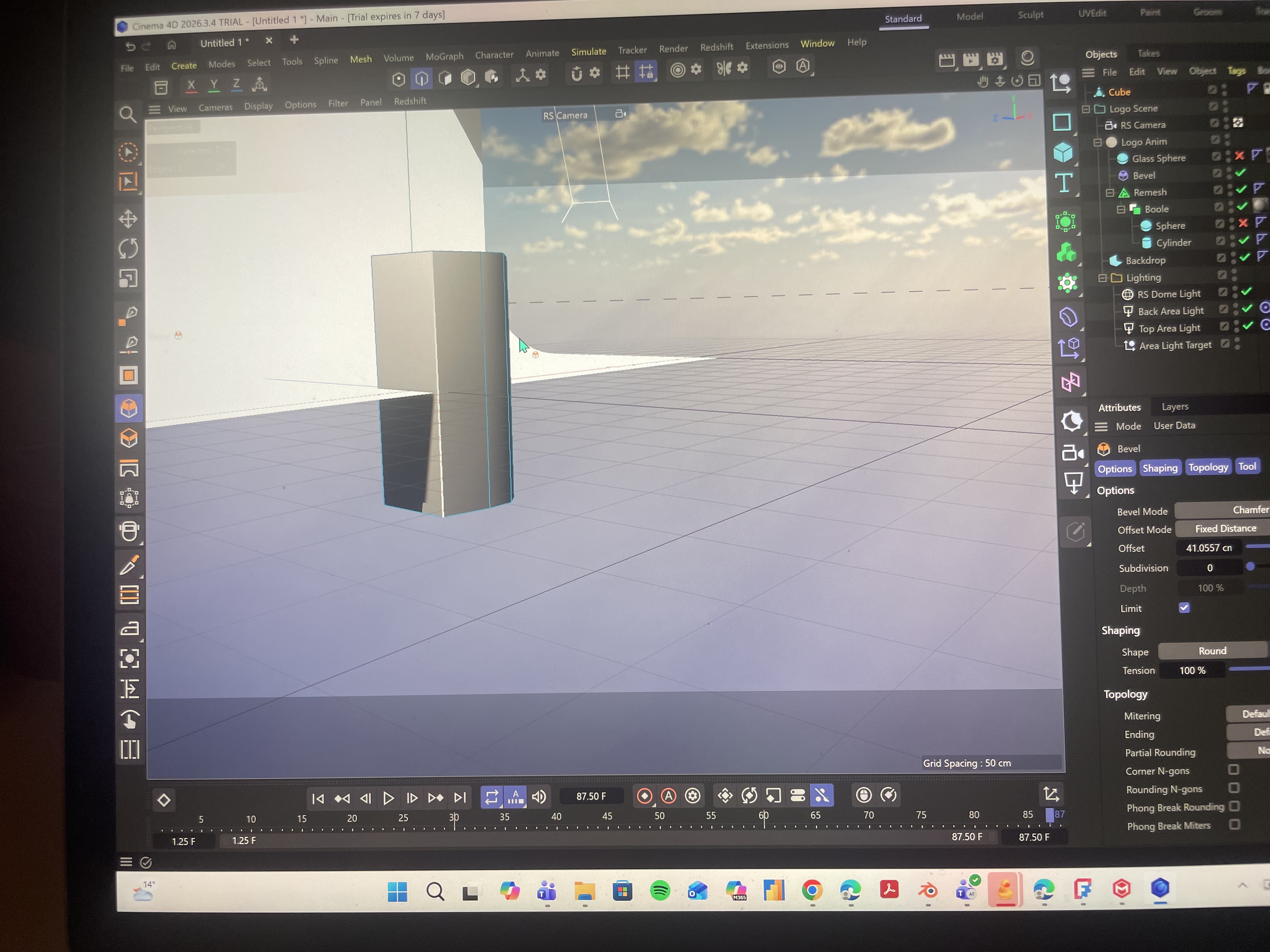Click the Autokeying button
1270x952 pixels.
pyautogui.click(x=668, y=796)
